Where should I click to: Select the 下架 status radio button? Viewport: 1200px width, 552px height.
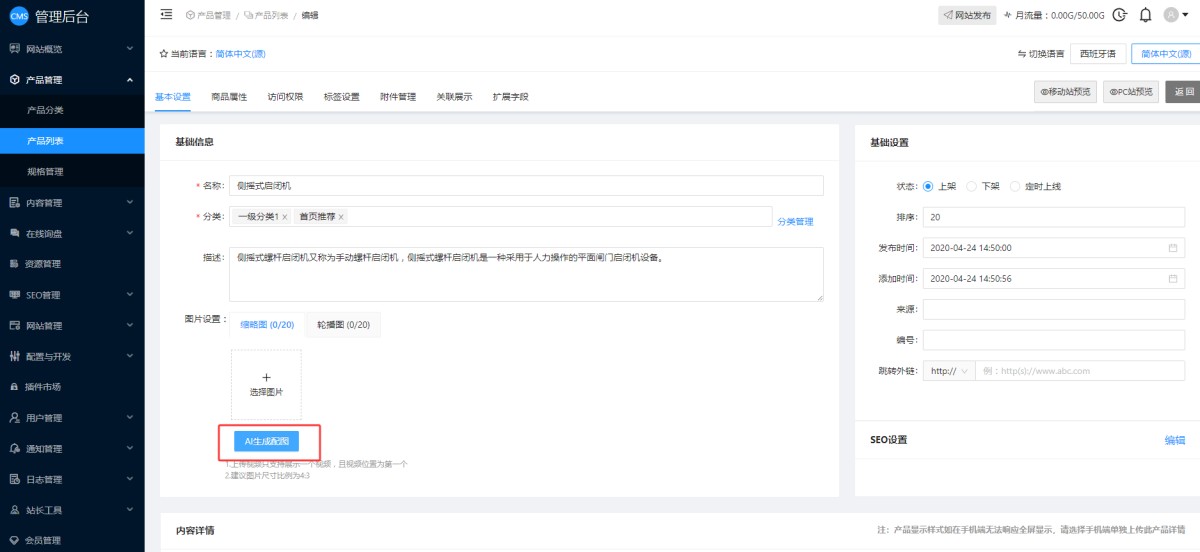tap(972, 186)
